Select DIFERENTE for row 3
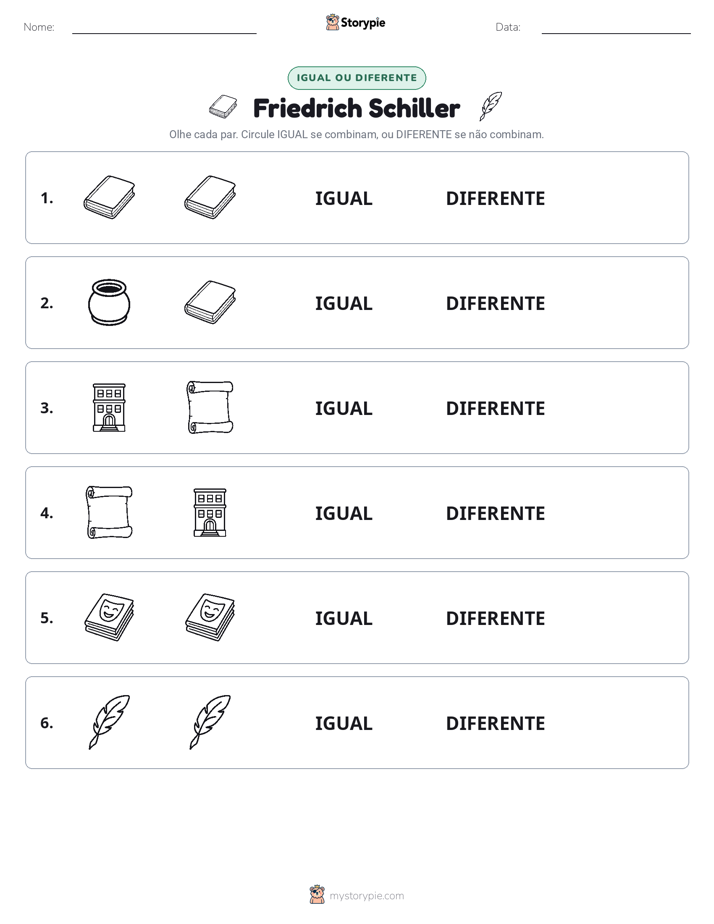The width and height of the screenshot is (714, 924). click(495, 408)
